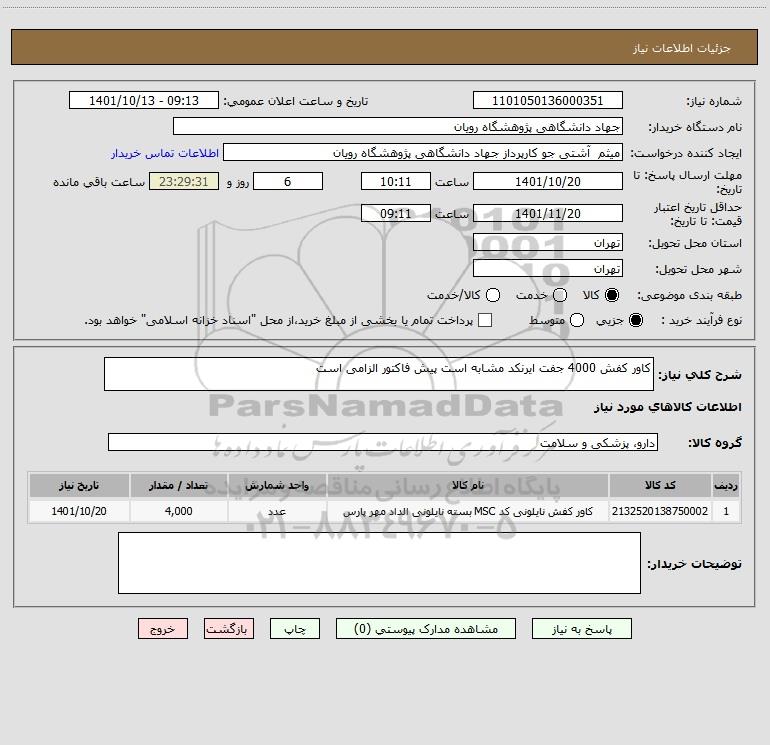Click product code 2132520138750002 cell
Screen dimensions: 770x745
660,511
